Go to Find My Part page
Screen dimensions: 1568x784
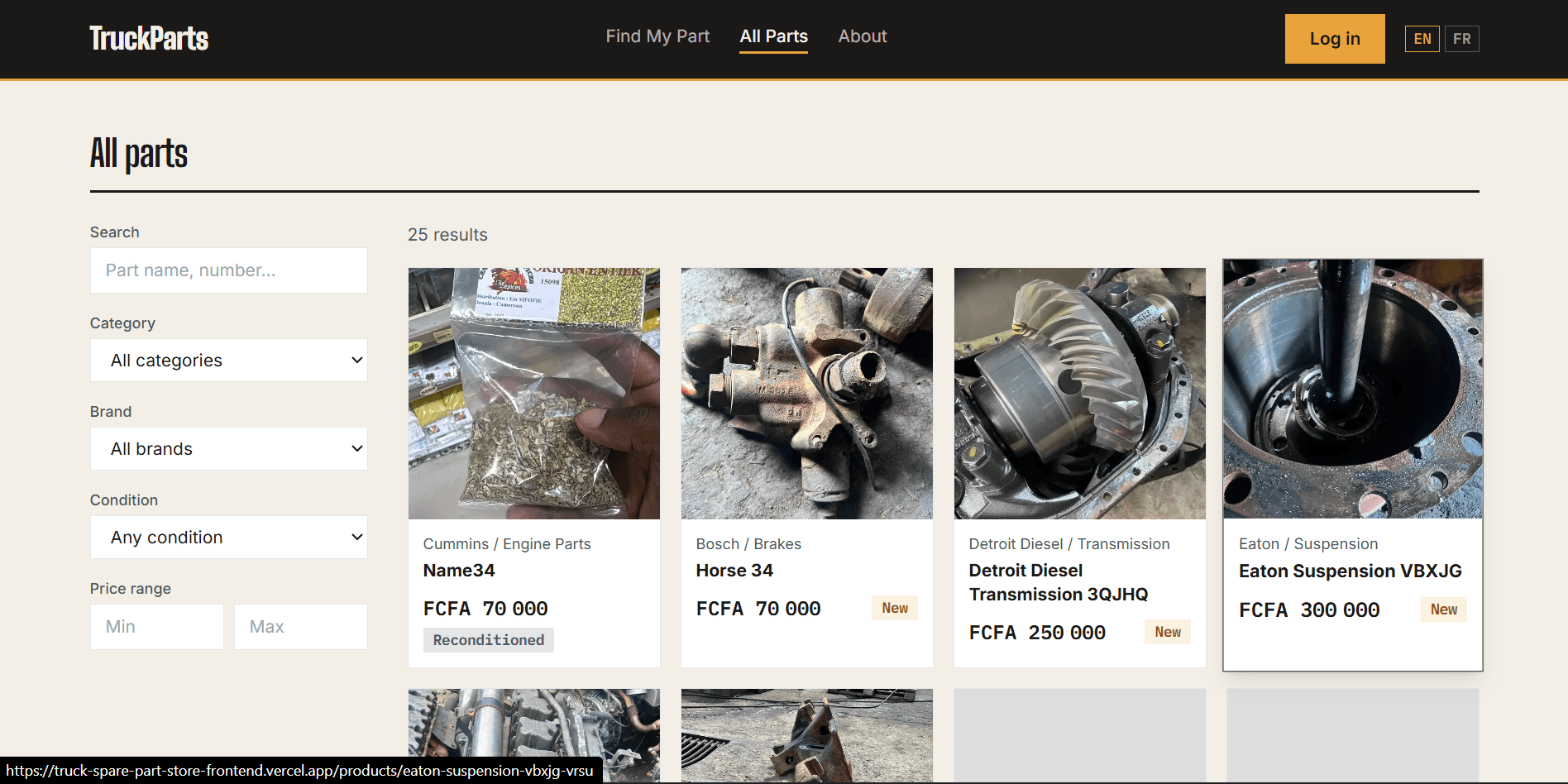click(657, 36)
